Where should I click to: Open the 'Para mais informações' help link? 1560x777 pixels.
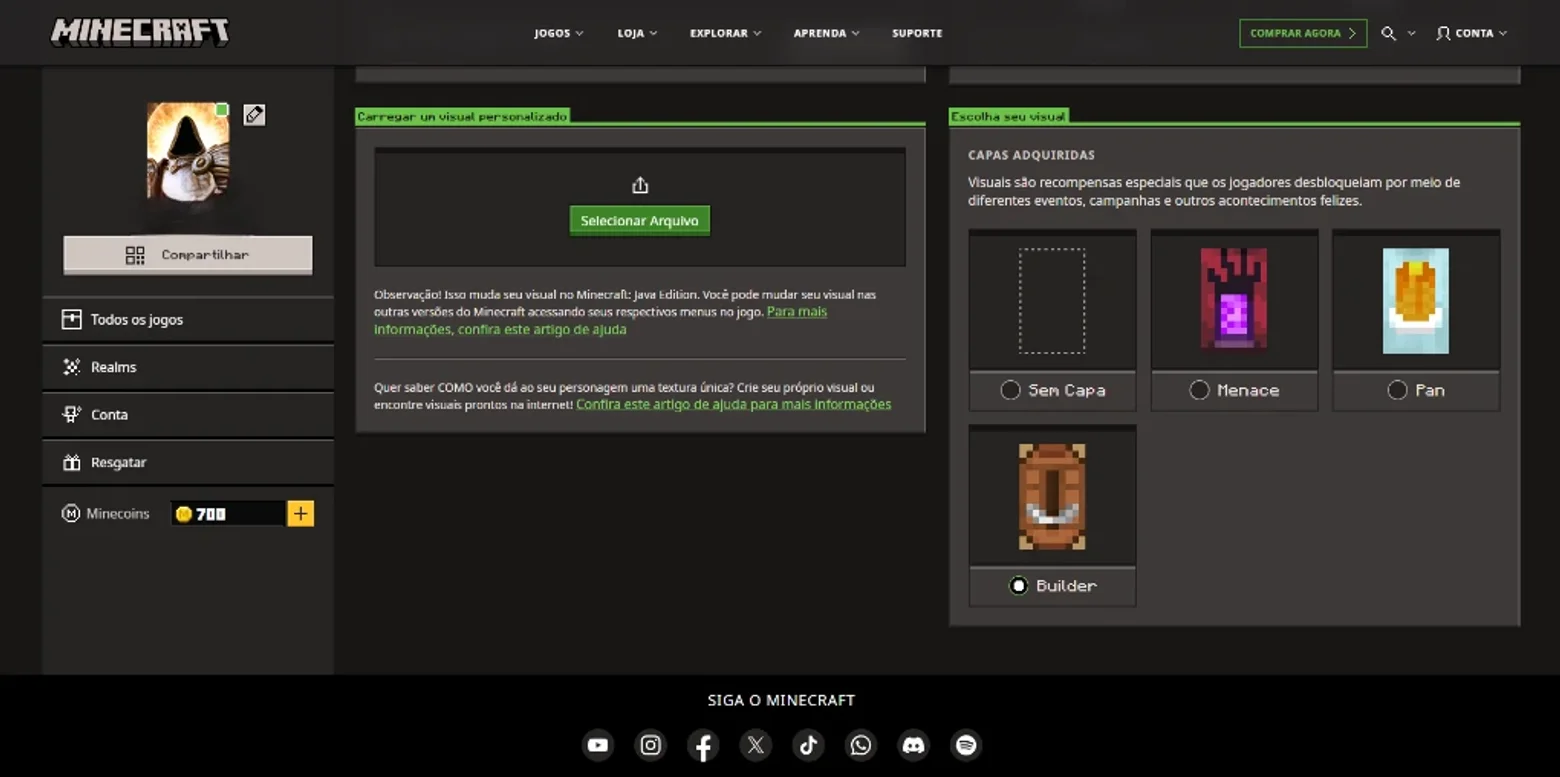tap(601, 320)
